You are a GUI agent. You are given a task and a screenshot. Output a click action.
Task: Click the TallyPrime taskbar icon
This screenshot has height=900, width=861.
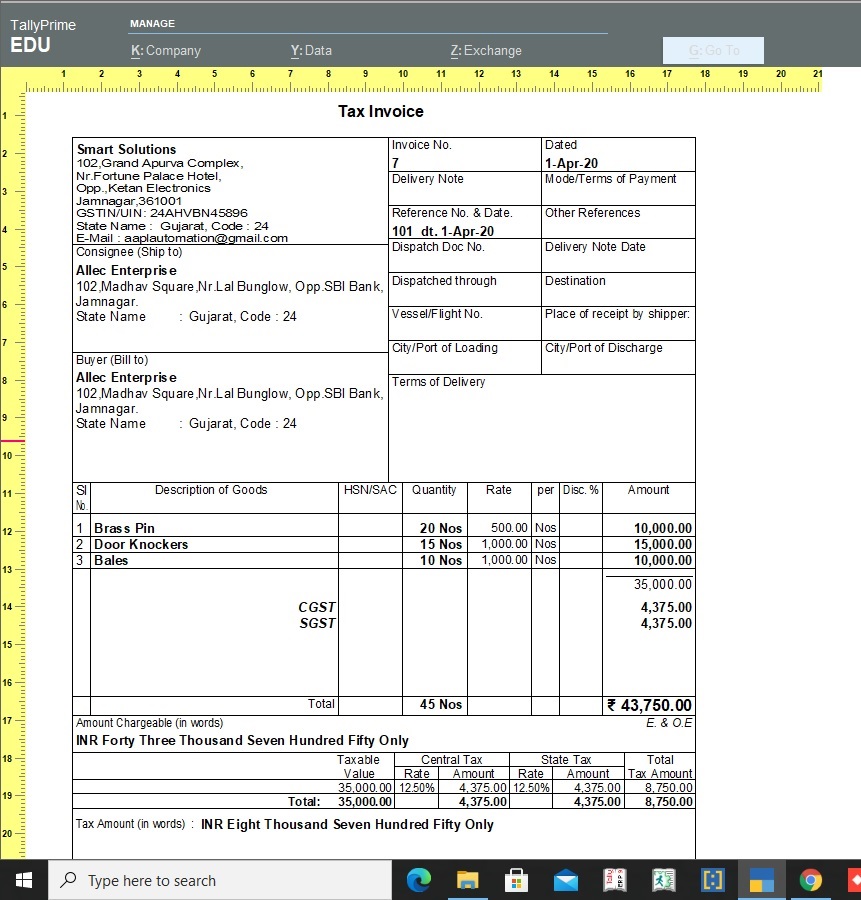761,880
